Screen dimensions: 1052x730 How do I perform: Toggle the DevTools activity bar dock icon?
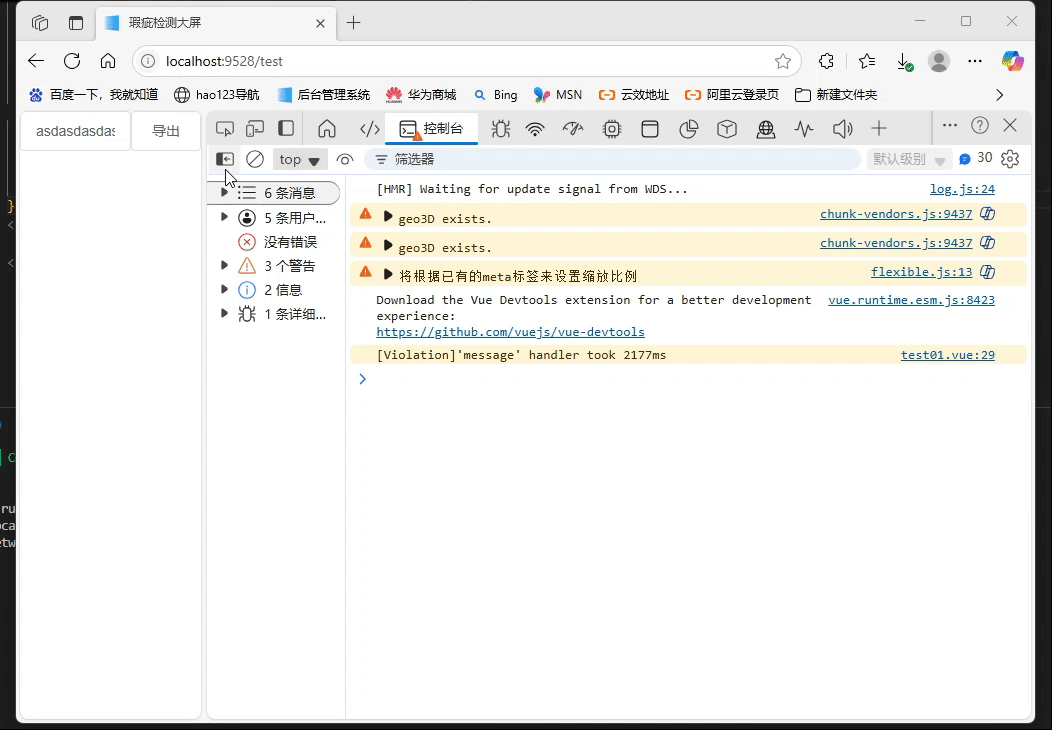286,128
